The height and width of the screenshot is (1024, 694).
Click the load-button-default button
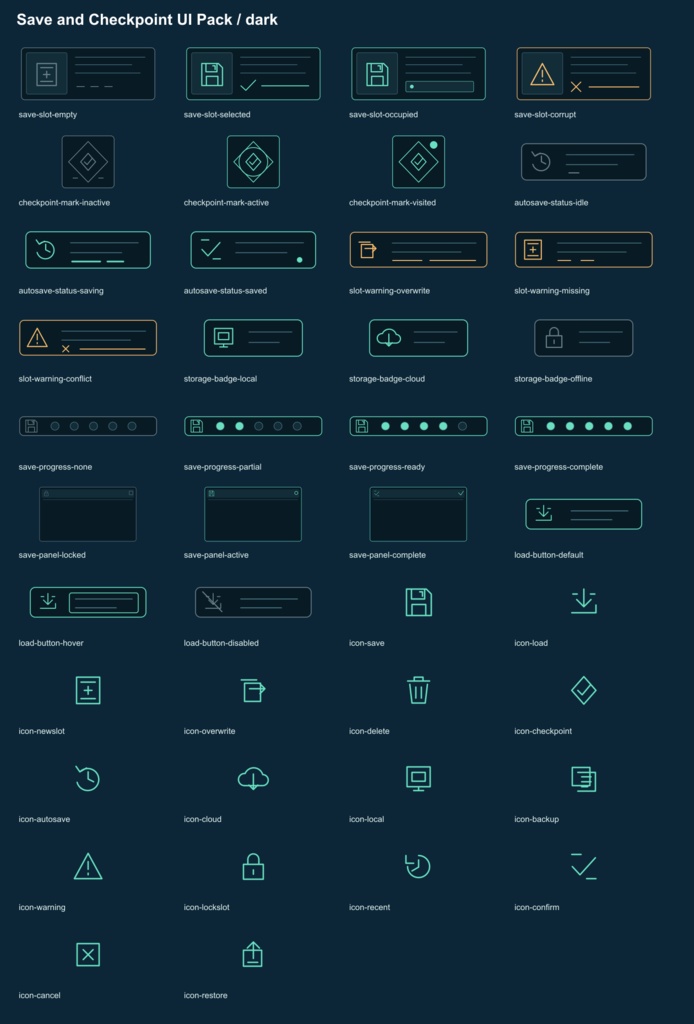tap(584, 514)
